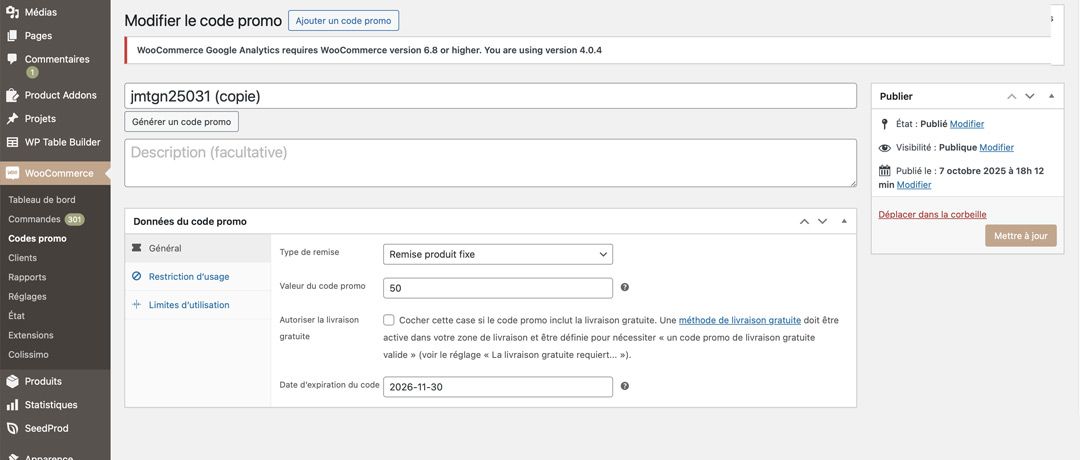1080x460 pixels.
Task: Enable the free shipping checkbox
Action: click(389, 320)
